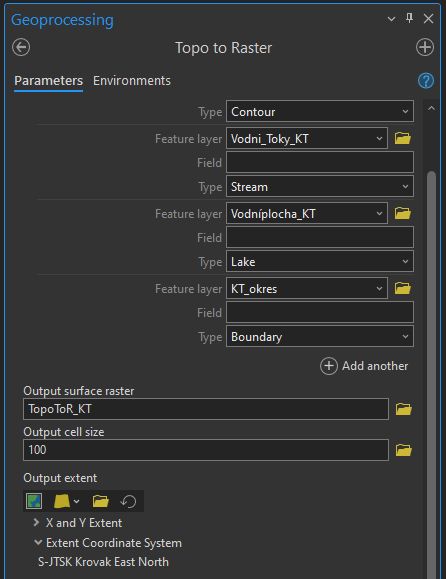Click the S-JTSK Krovak East North text
This screenshot has height=579, width=446.
click(x=103, y=562)
